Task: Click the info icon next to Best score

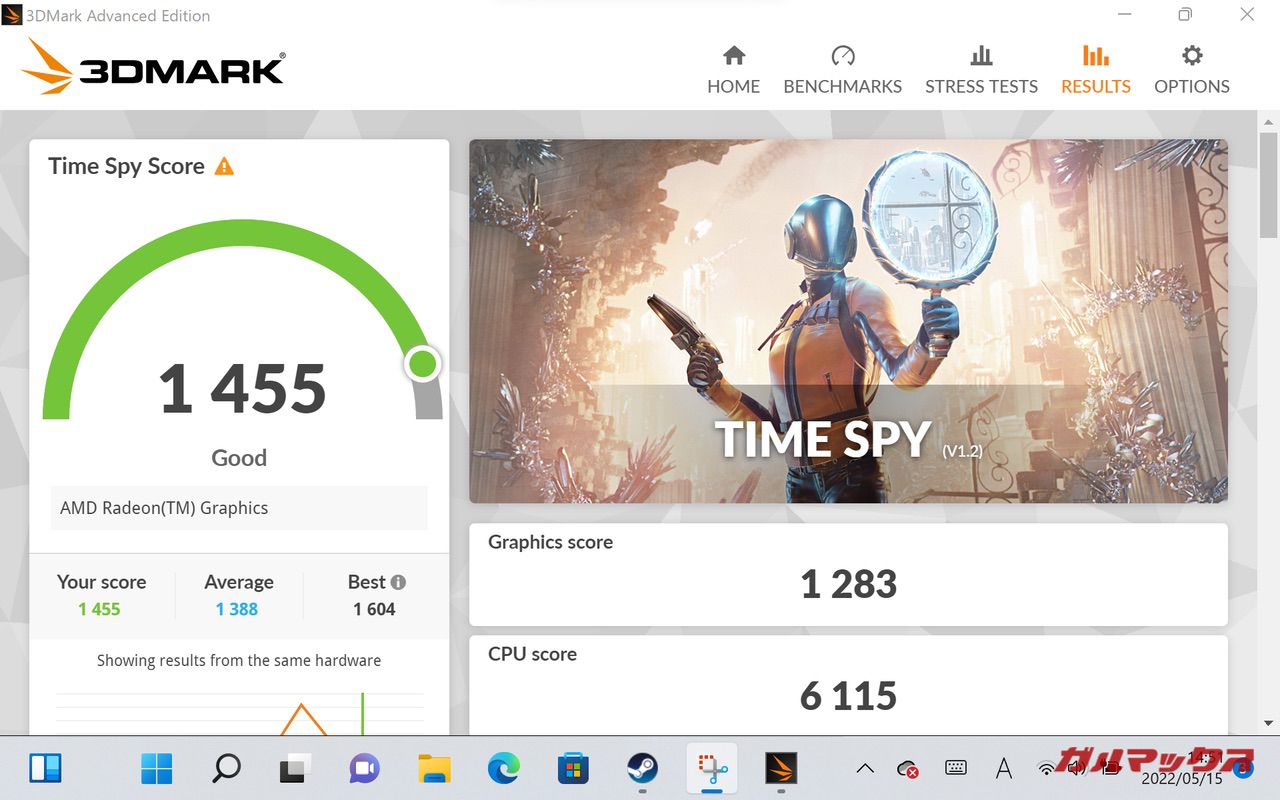Action: pyautogui.click(x=400, y=582)
